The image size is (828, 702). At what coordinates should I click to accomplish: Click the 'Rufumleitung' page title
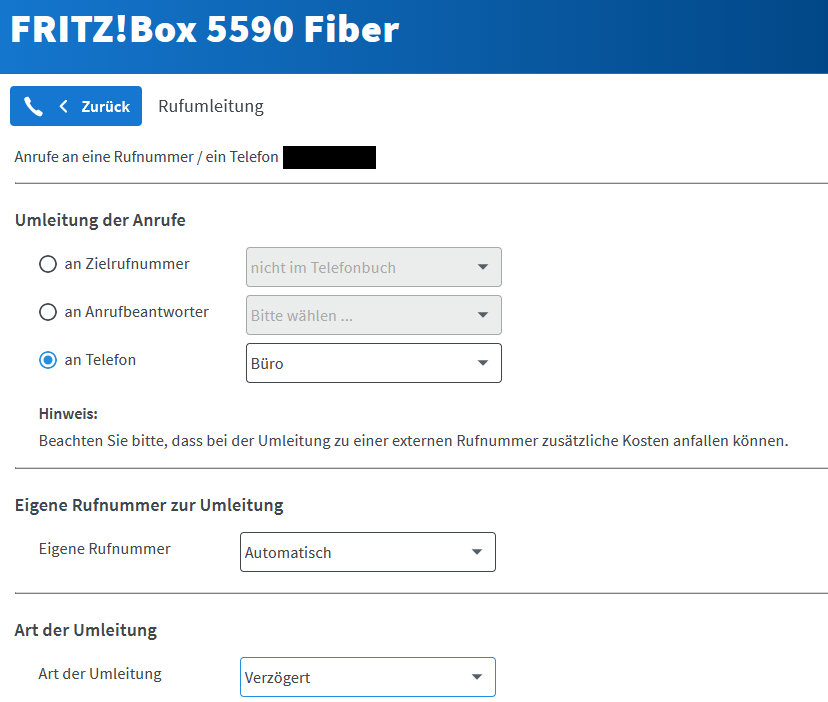tap(211, 106)
